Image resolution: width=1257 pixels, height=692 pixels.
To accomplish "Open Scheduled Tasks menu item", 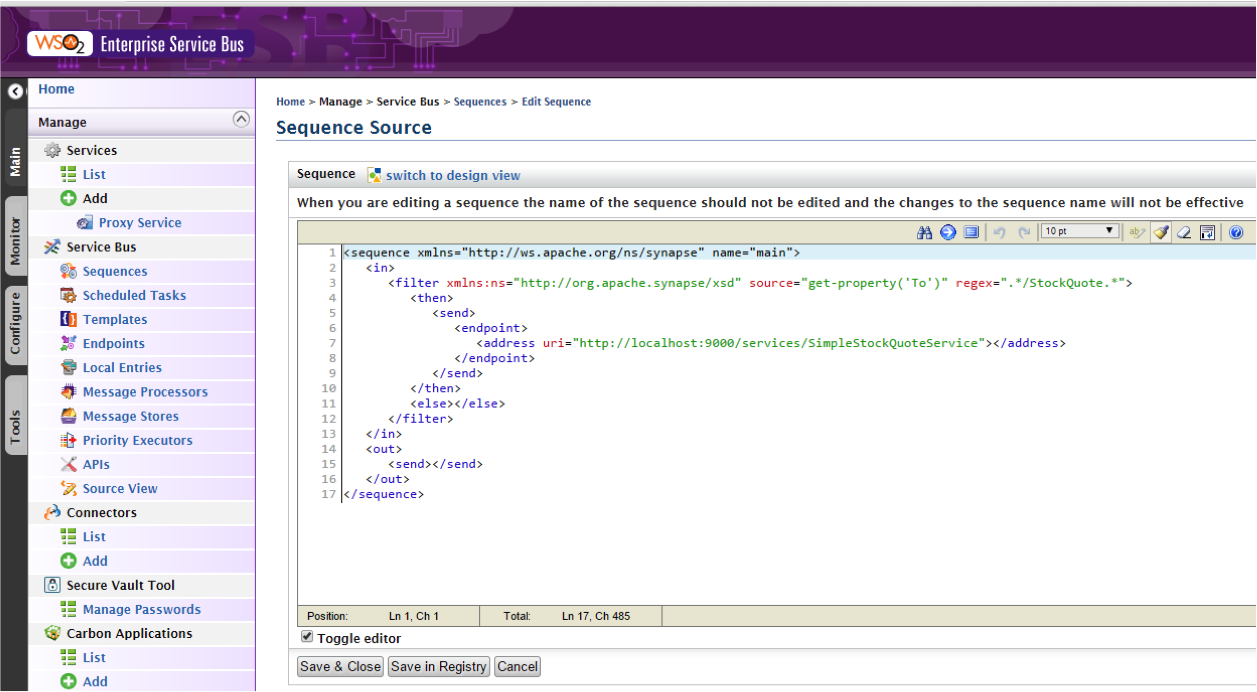I will tap(134, 295).
